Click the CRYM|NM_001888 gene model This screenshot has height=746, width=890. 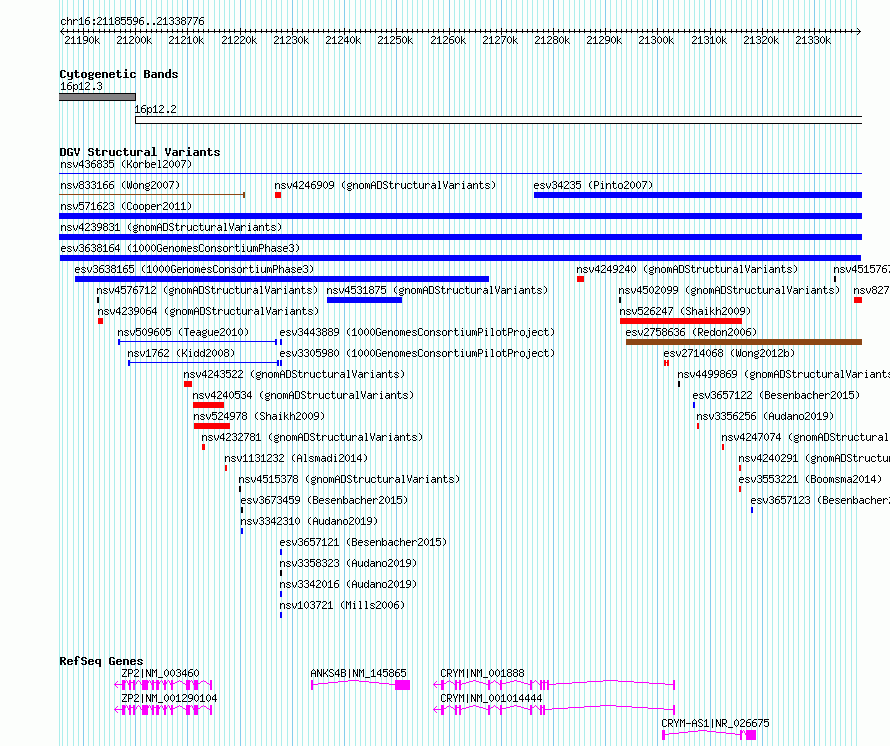coord(554,685)
